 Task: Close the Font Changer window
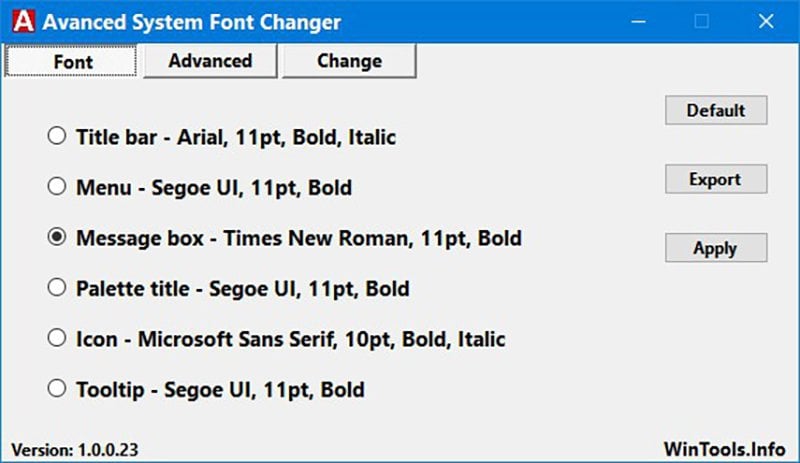click(766, 21)
